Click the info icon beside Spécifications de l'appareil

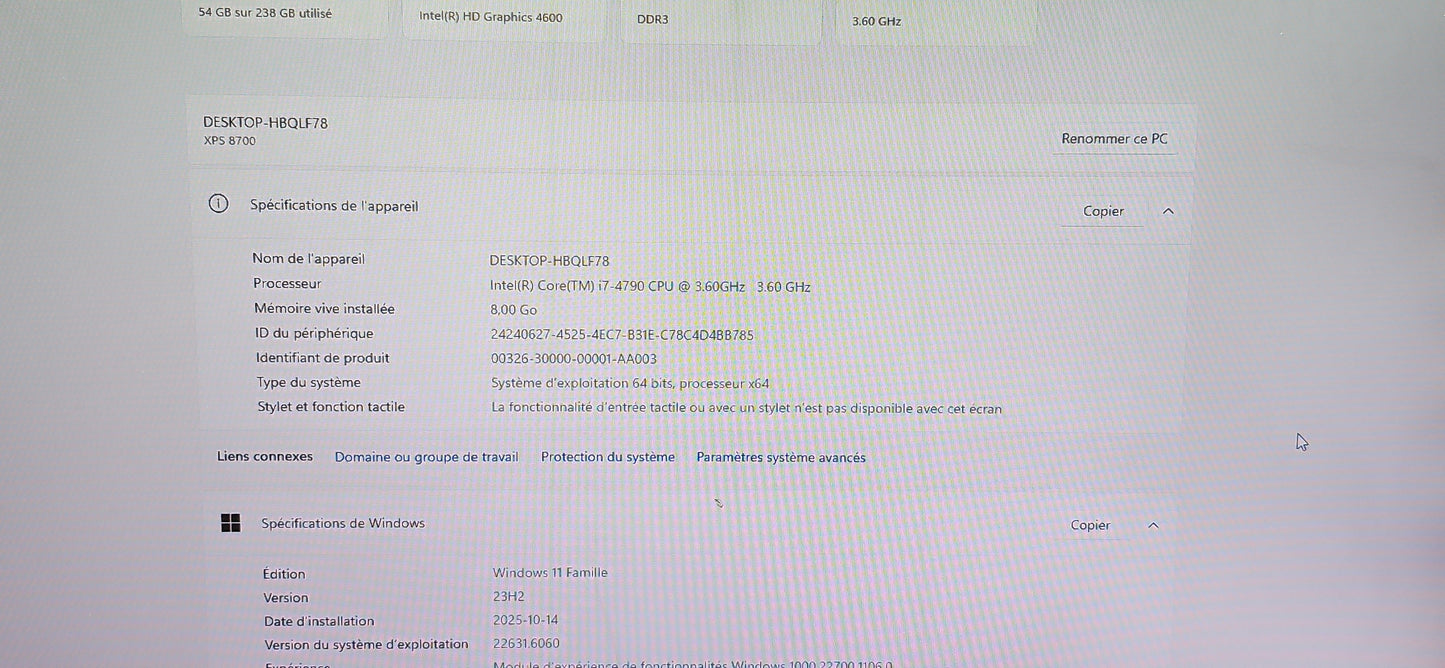click(218, 203)
